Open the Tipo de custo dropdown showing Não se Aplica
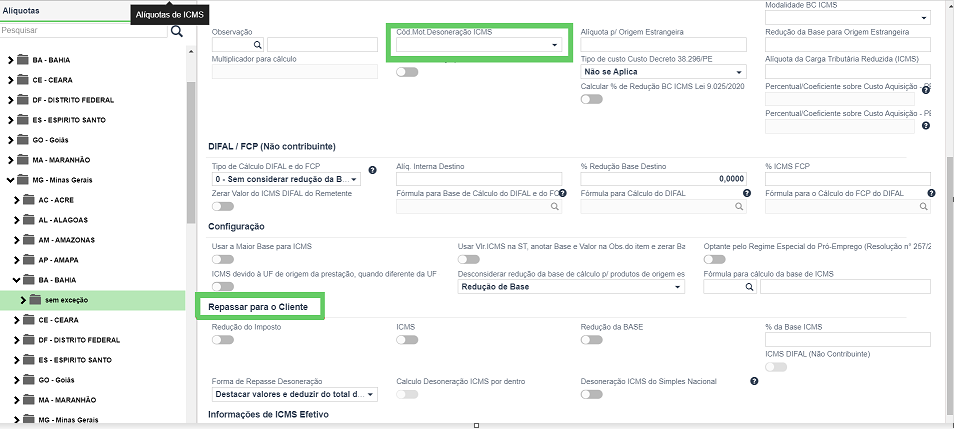 pos(663,72)
